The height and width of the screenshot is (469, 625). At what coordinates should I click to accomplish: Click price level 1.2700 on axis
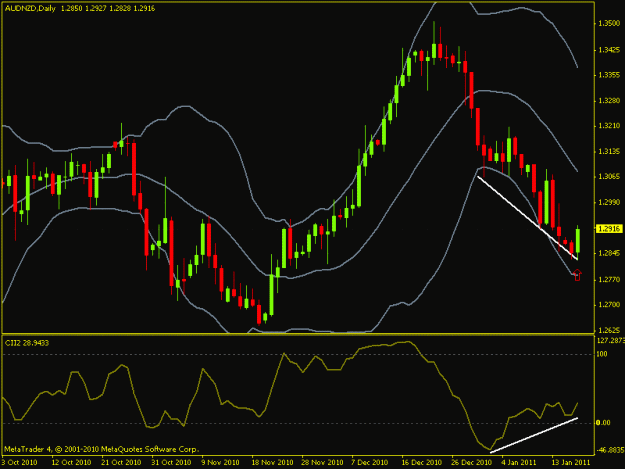tap(609, 305)
